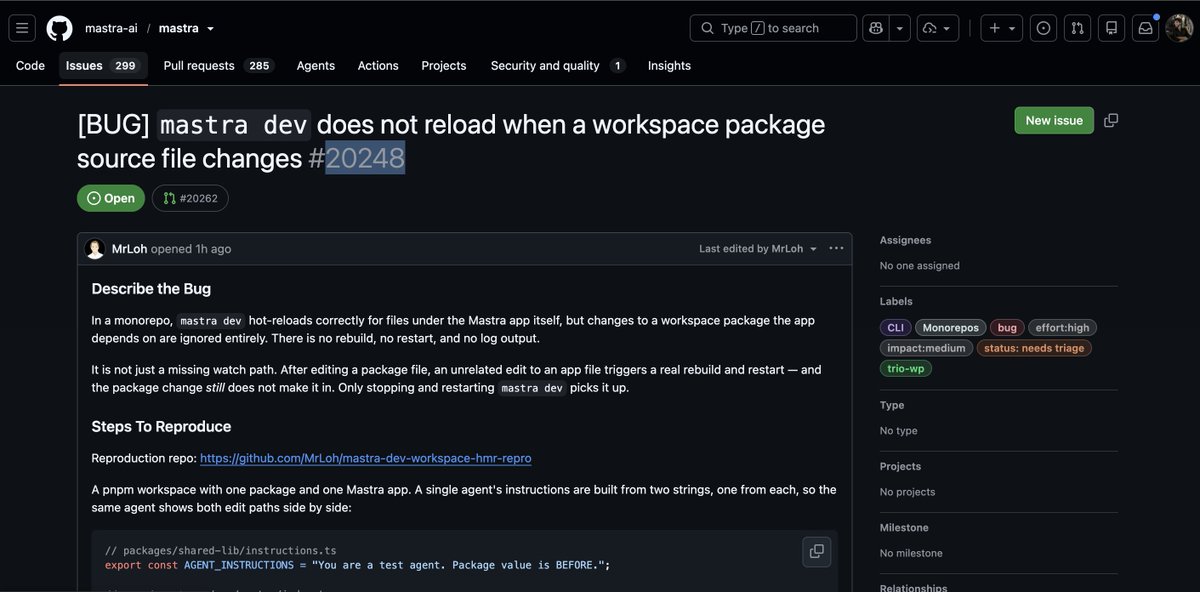Click the 'opened 1h ago' timestamp

pos(191,249)
